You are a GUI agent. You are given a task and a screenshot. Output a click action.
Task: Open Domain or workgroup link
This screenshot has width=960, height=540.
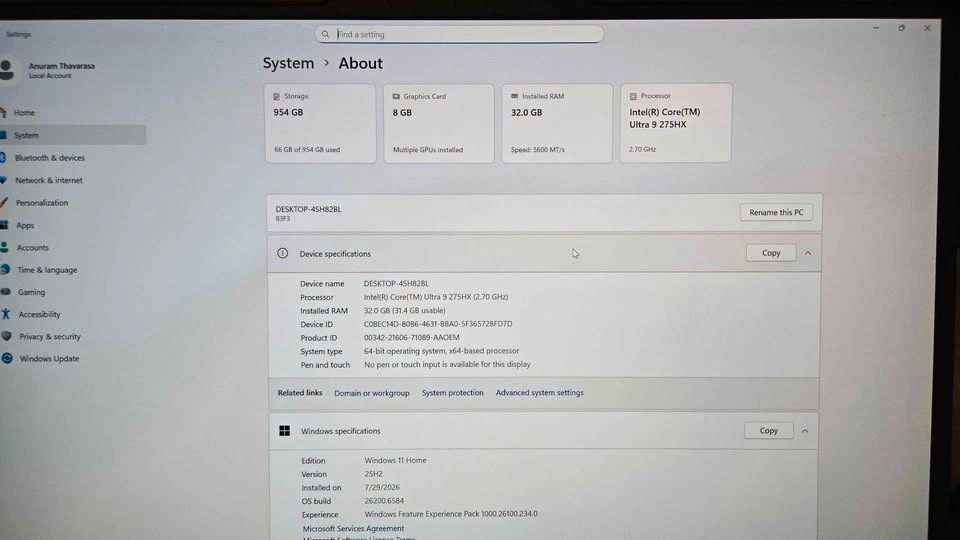tap(372, 393)
